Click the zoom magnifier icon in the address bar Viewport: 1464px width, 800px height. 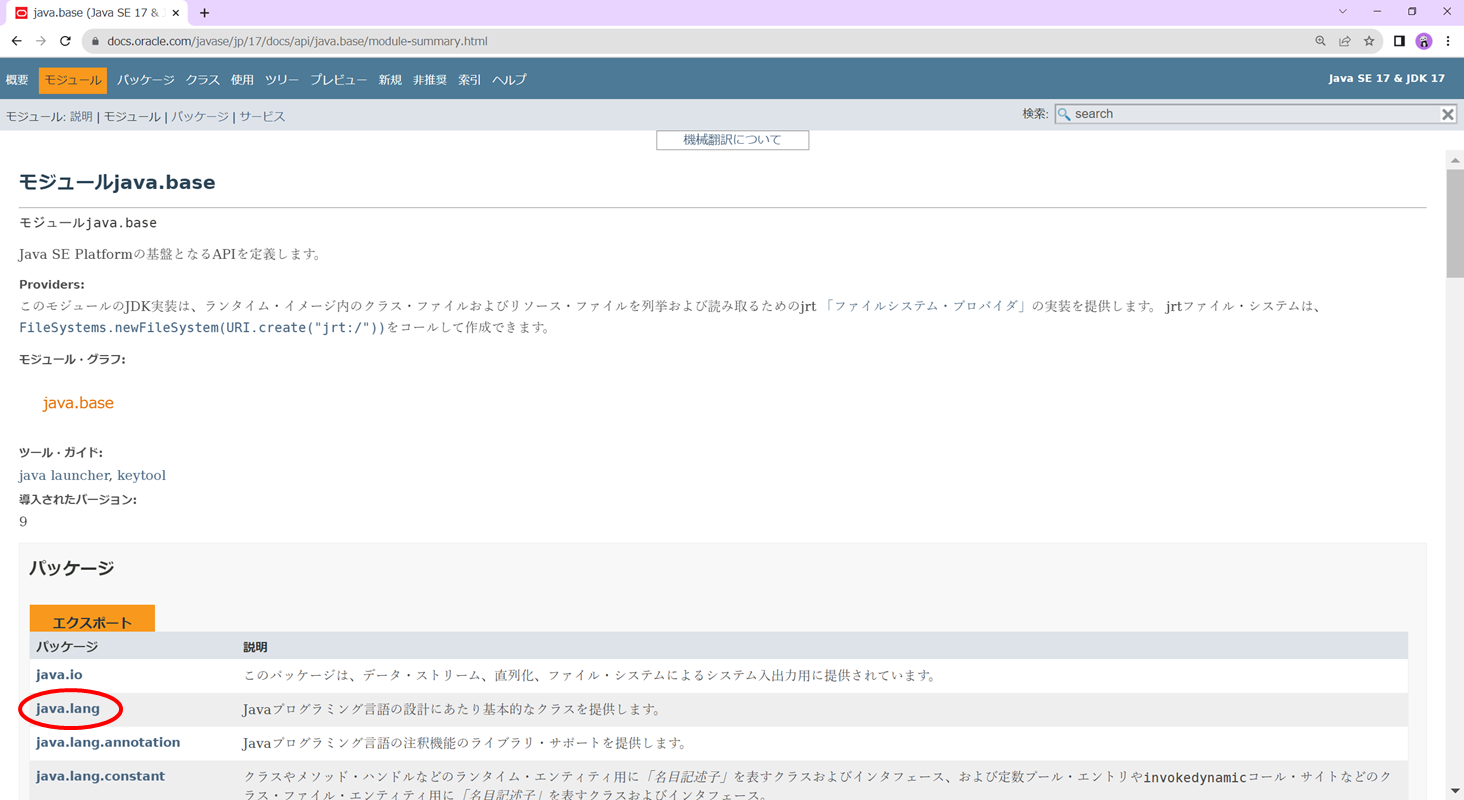(1320, 41)
